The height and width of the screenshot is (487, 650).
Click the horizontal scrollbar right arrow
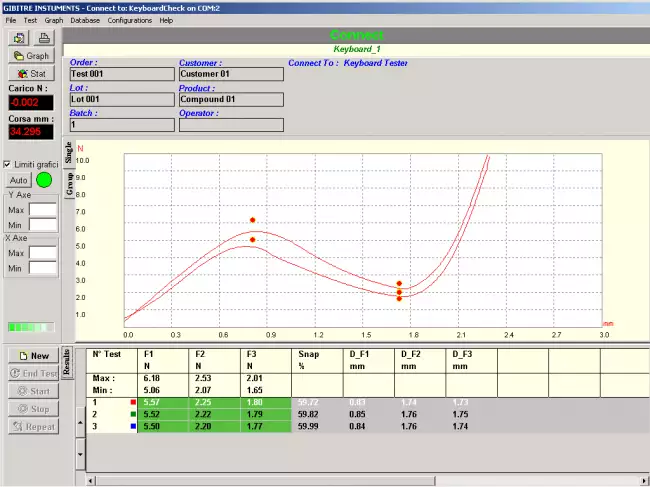pyautogui.click(x=644, y=481)
